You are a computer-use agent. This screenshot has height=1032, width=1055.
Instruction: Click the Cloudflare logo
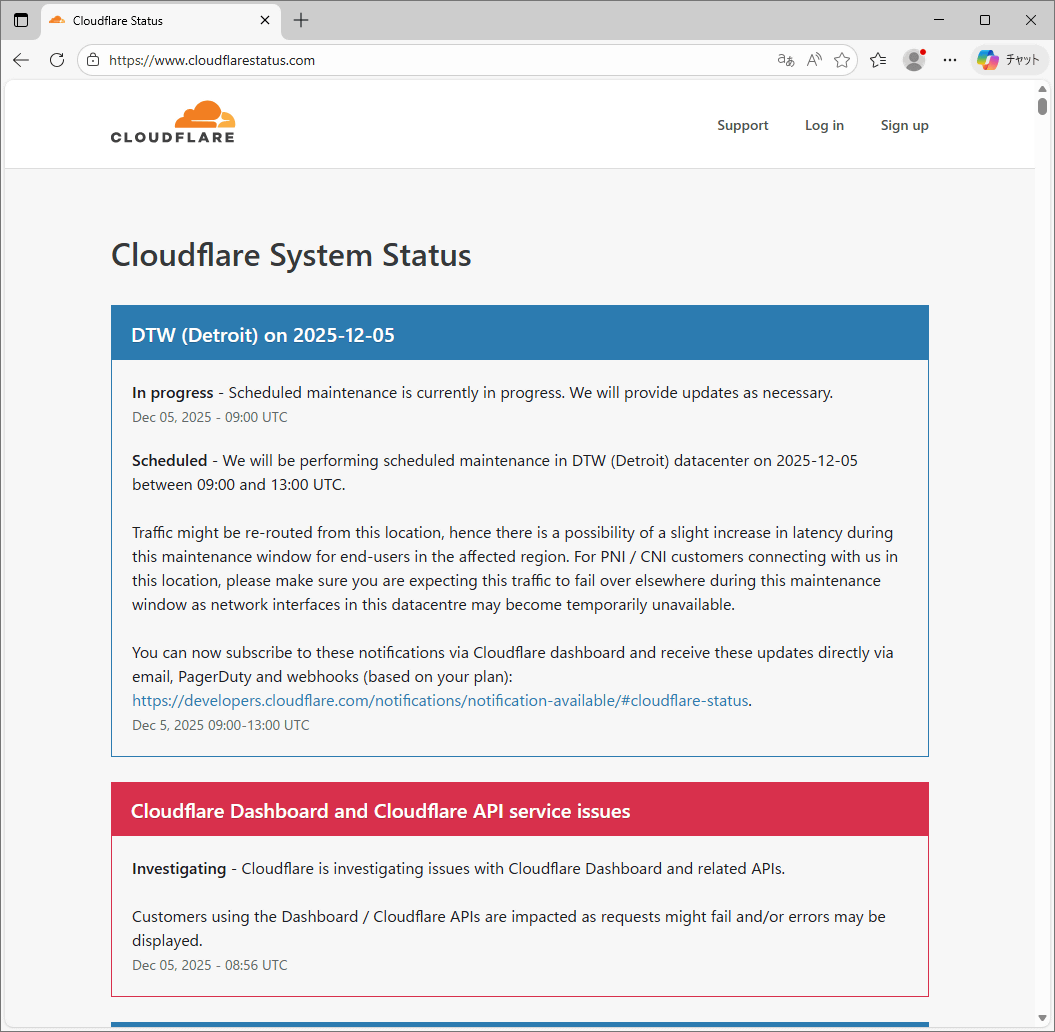pyautogui.click(x=172, y=121)
